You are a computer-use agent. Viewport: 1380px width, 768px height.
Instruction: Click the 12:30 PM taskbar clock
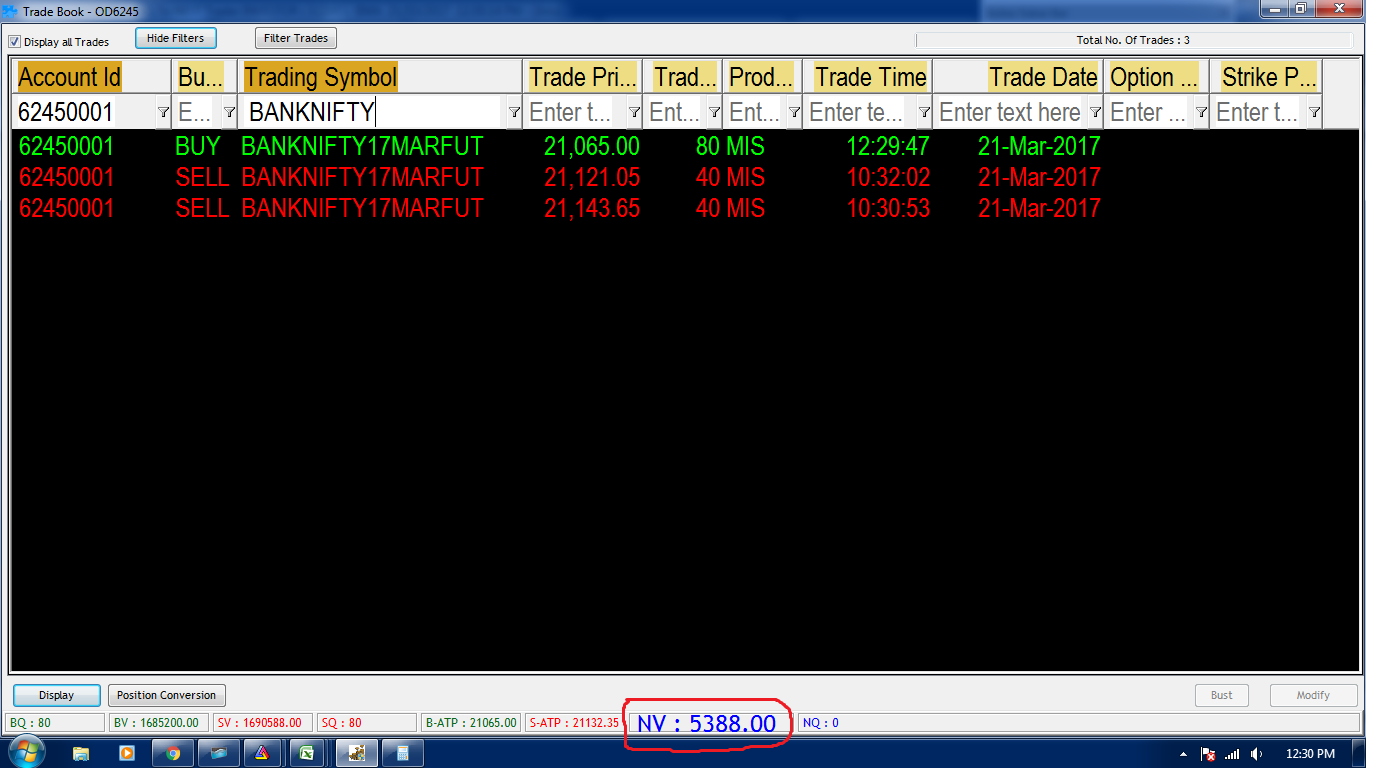point(1312,754)
